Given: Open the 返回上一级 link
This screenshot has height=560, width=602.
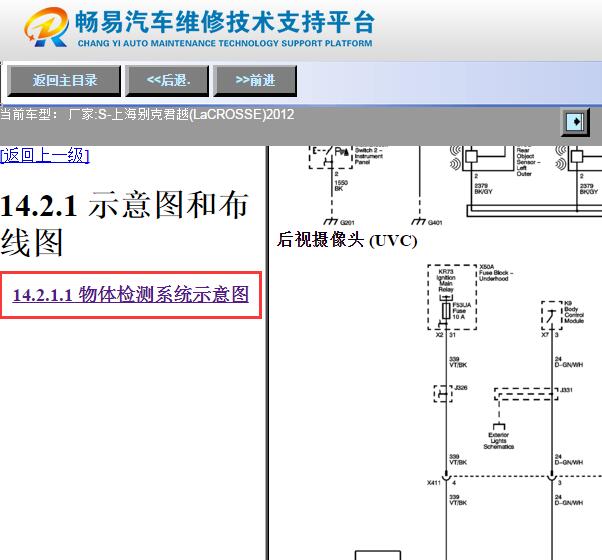Looking at the screenshot, I should point(45,155).
